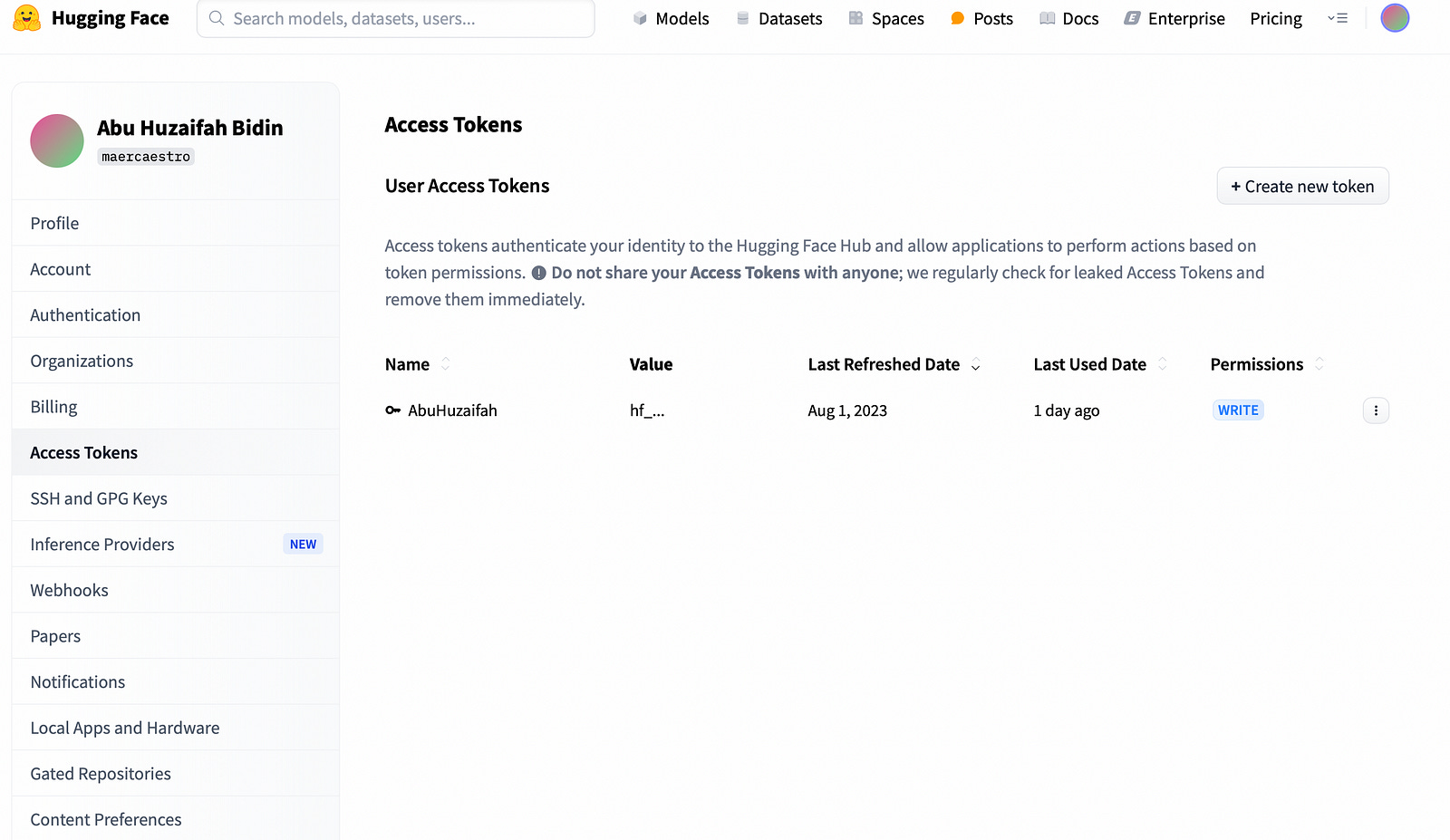Screen dimensions: 1450x840
Task: Go to Authentication settings
Action: tap(176, 314)
